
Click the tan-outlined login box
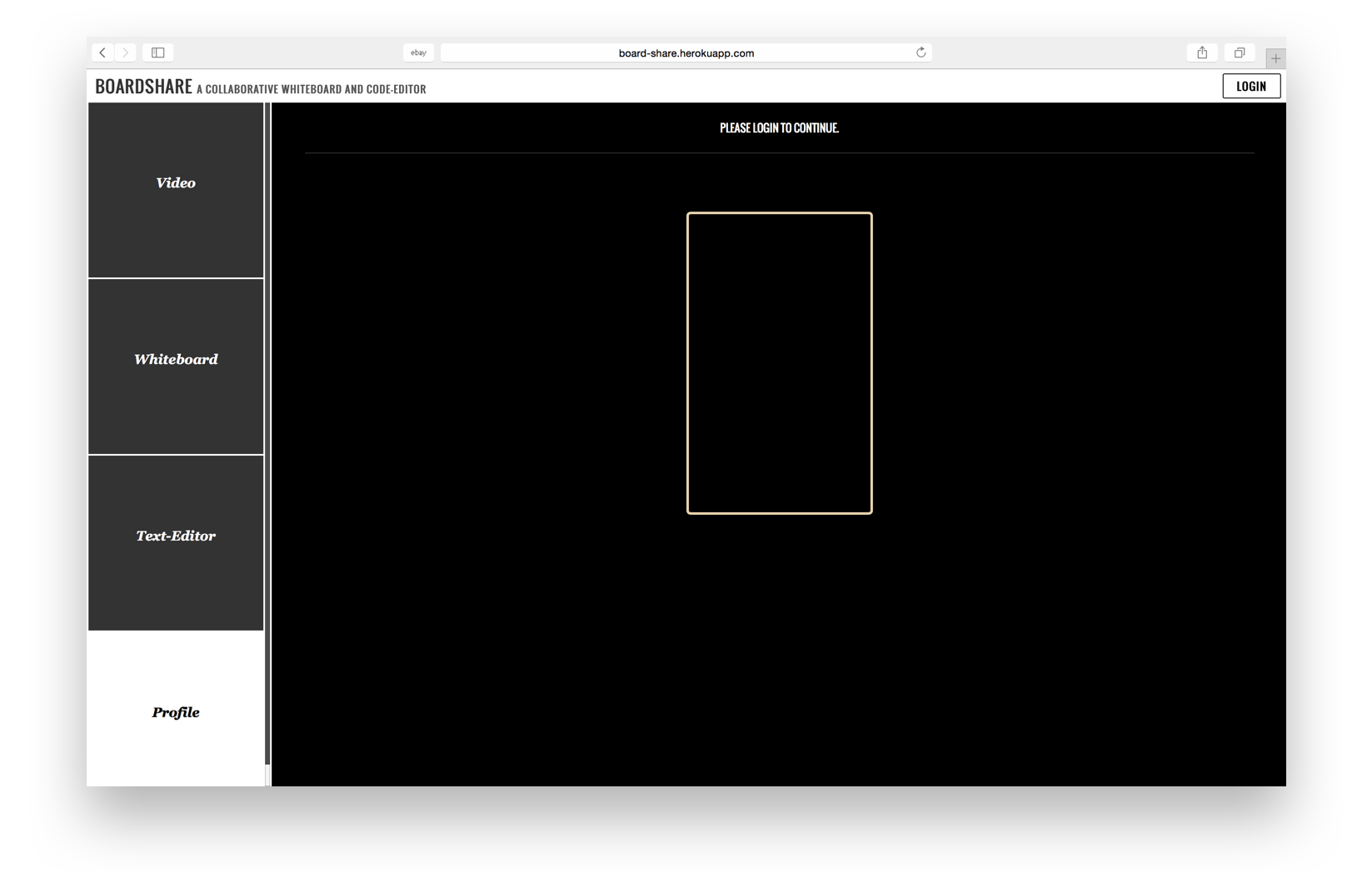pos(780,363)
